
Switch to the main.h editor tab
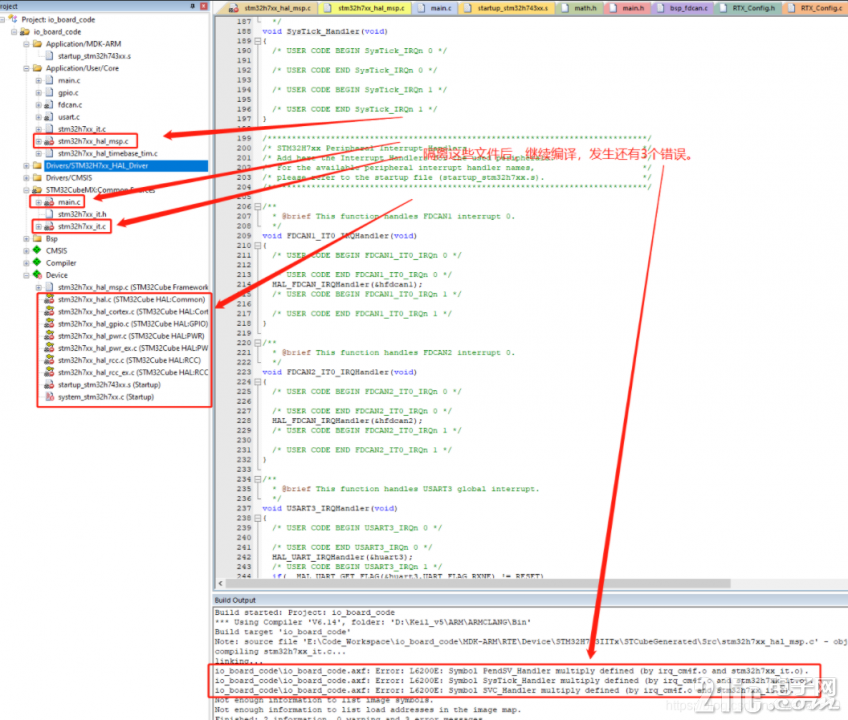click(627, 8)
